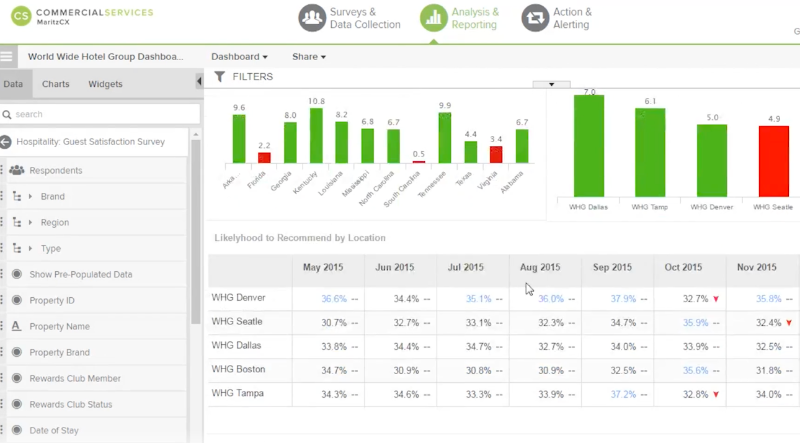Select the Property ID radio icon
The width and height of the screenshot is (800, 443).
tap(17, 300)
